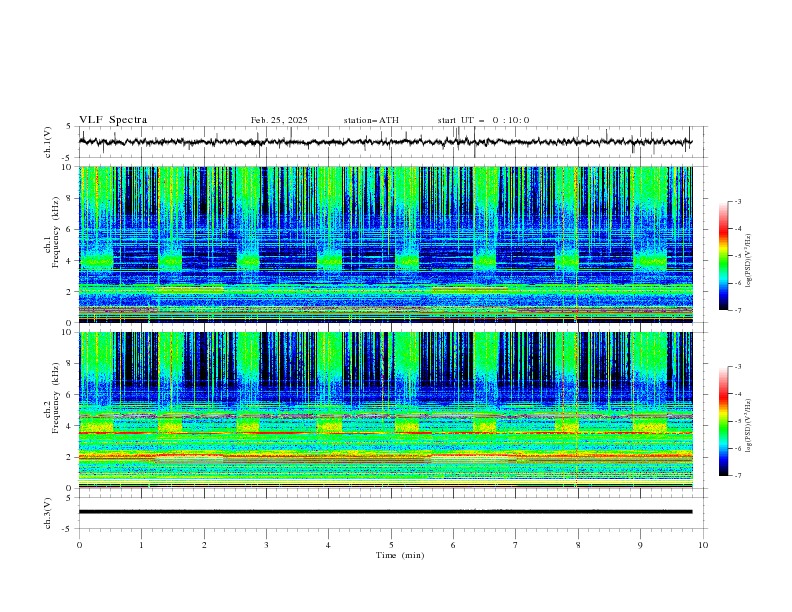Click the "-5" label on ch.1 colorbar
The height and width of the screenshot is (612, 792).
coord(737,256)
